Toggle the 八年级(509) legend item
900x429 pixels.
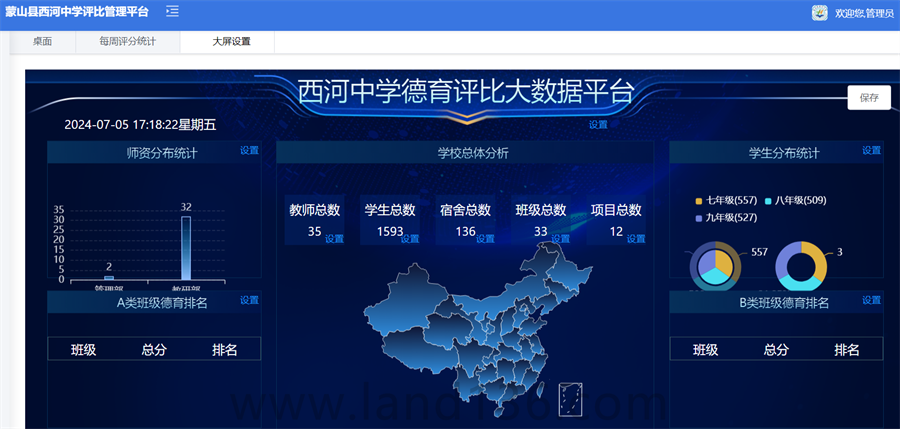click(796, 201)
